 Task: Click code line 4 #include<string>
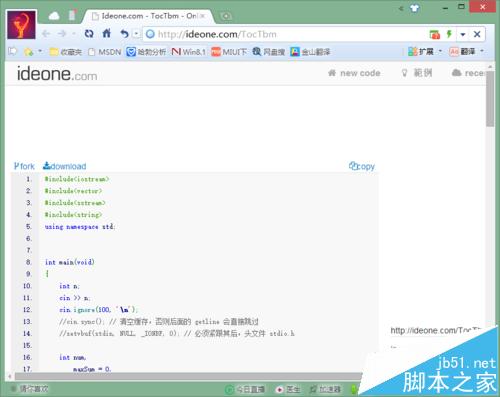(73, 215)
